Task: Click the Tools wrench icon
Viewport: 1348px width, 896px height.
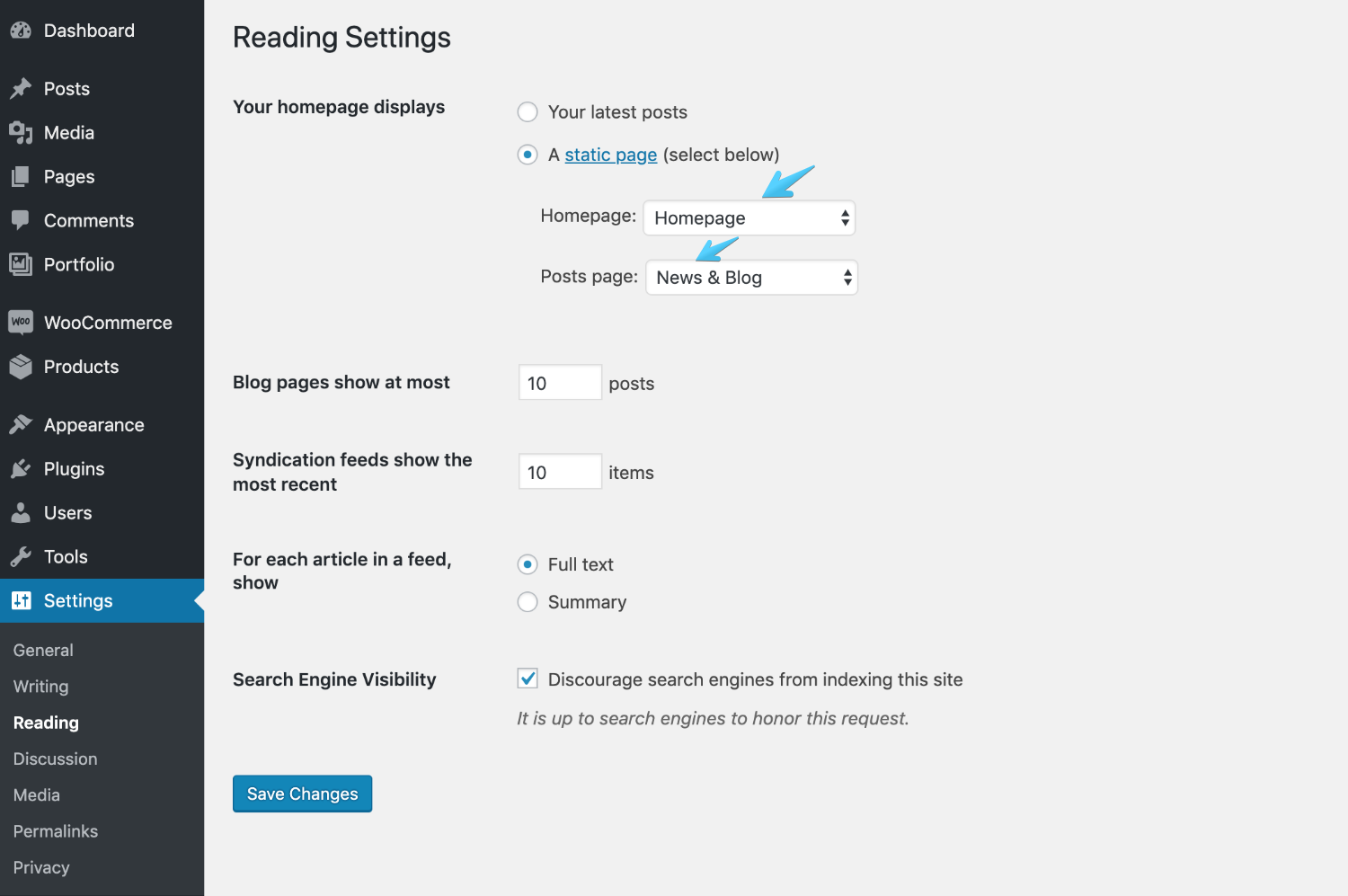Action: click(x=21, y=557)
